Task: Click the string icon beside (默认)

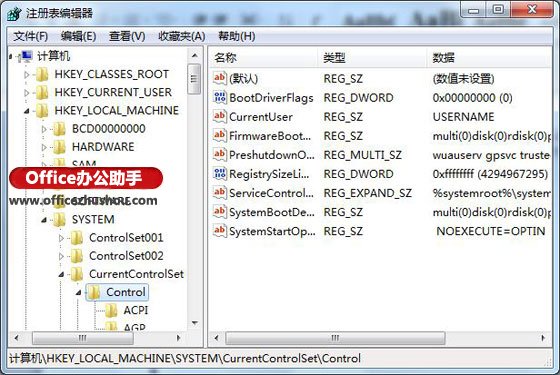Action: (x=219, y=78)
